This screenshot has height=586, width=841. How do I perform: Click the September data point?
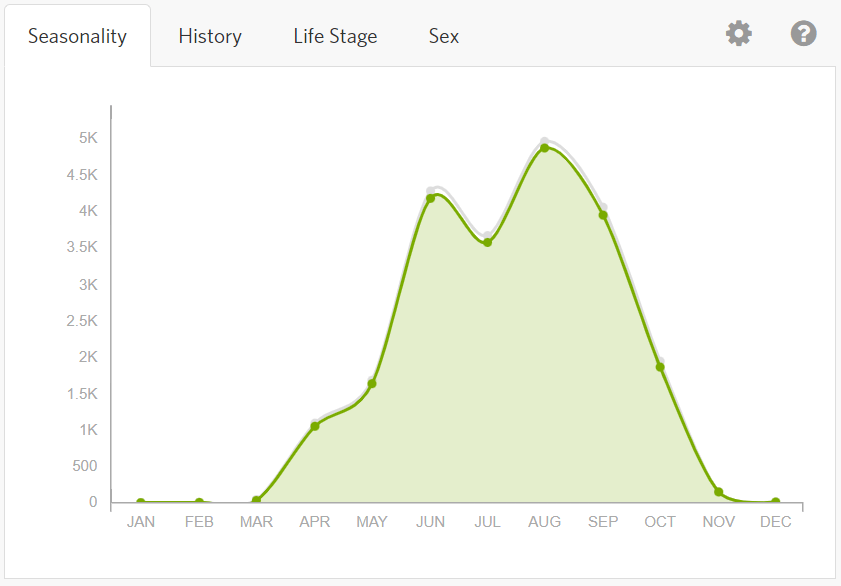(x=603, y=215)
